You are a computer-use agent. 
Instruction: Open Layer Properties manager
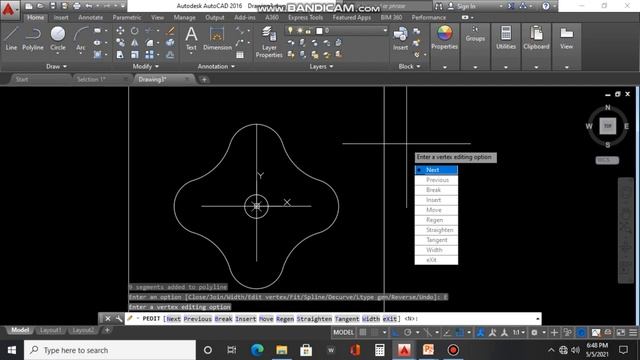pyautogui.click(x=269, y=42)
